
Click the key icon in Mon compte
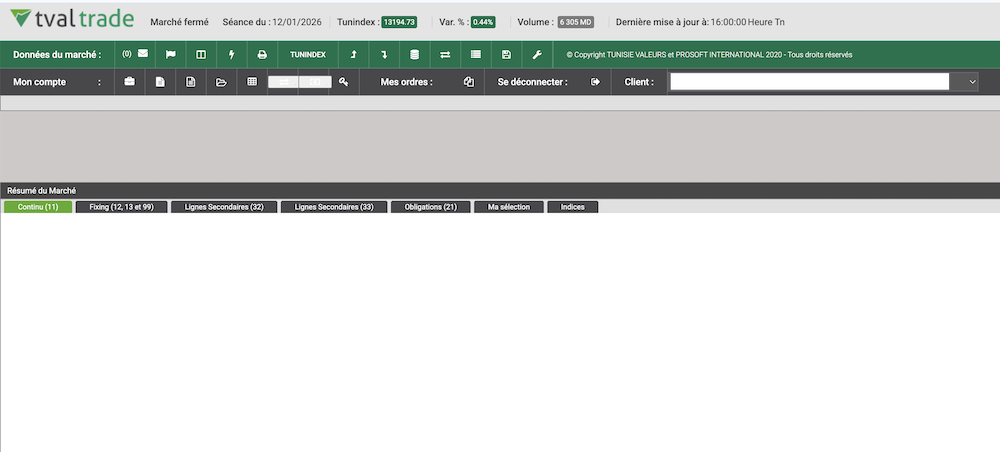(x=344, y=82)
